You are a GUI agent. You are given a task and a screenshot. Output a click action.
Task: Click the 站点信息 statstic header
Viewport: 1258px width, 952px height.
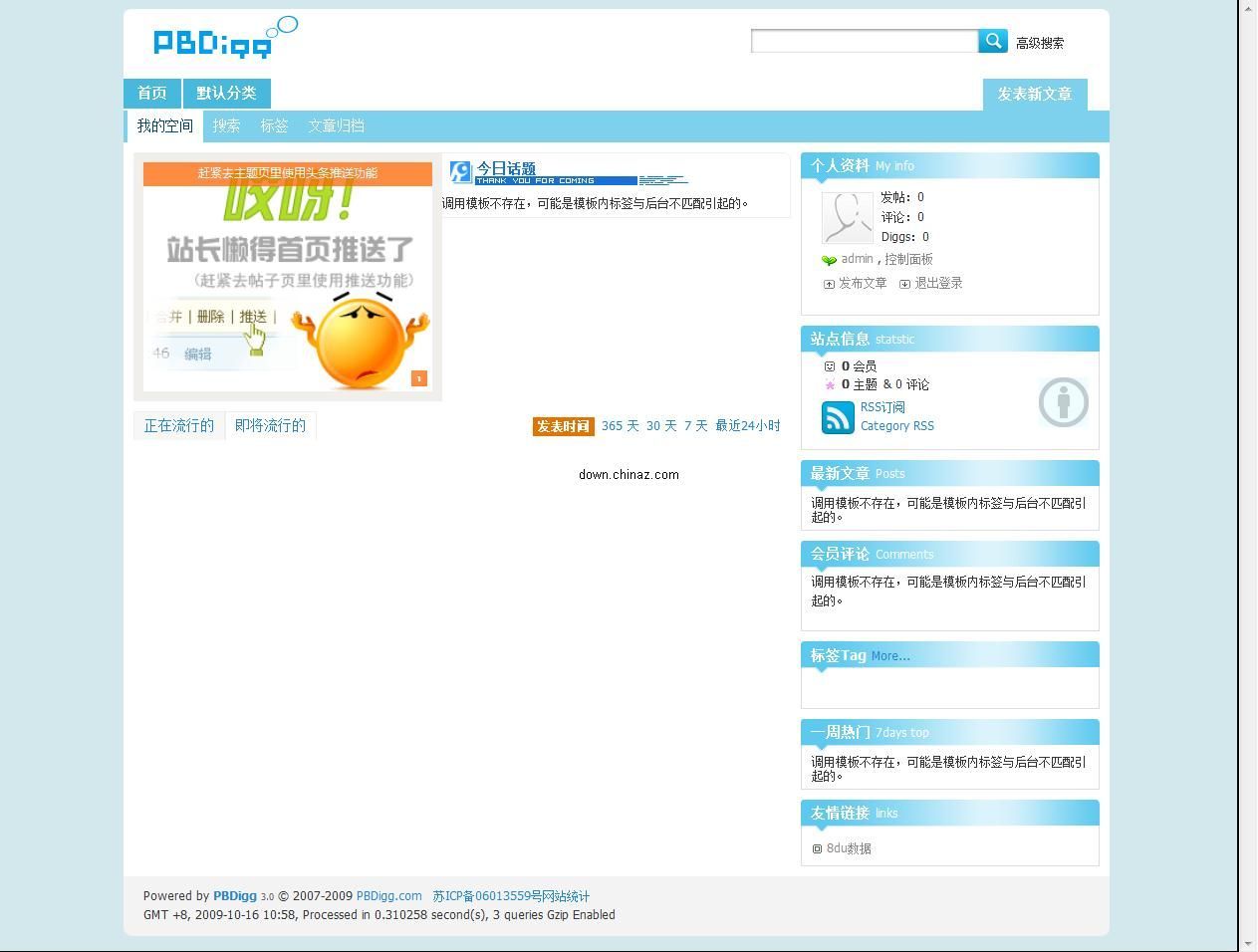pos(950,339)
